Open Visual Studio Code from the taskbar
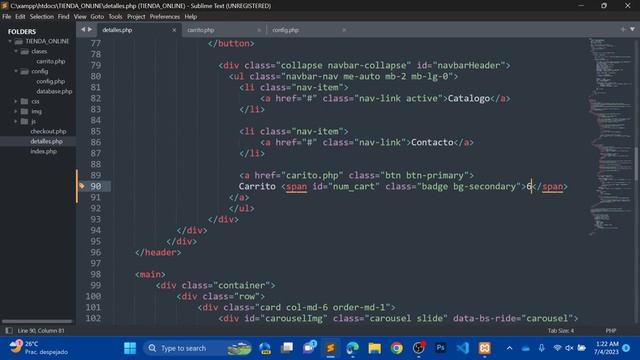This screenshot has height=360, width=640. pos(462,348)
